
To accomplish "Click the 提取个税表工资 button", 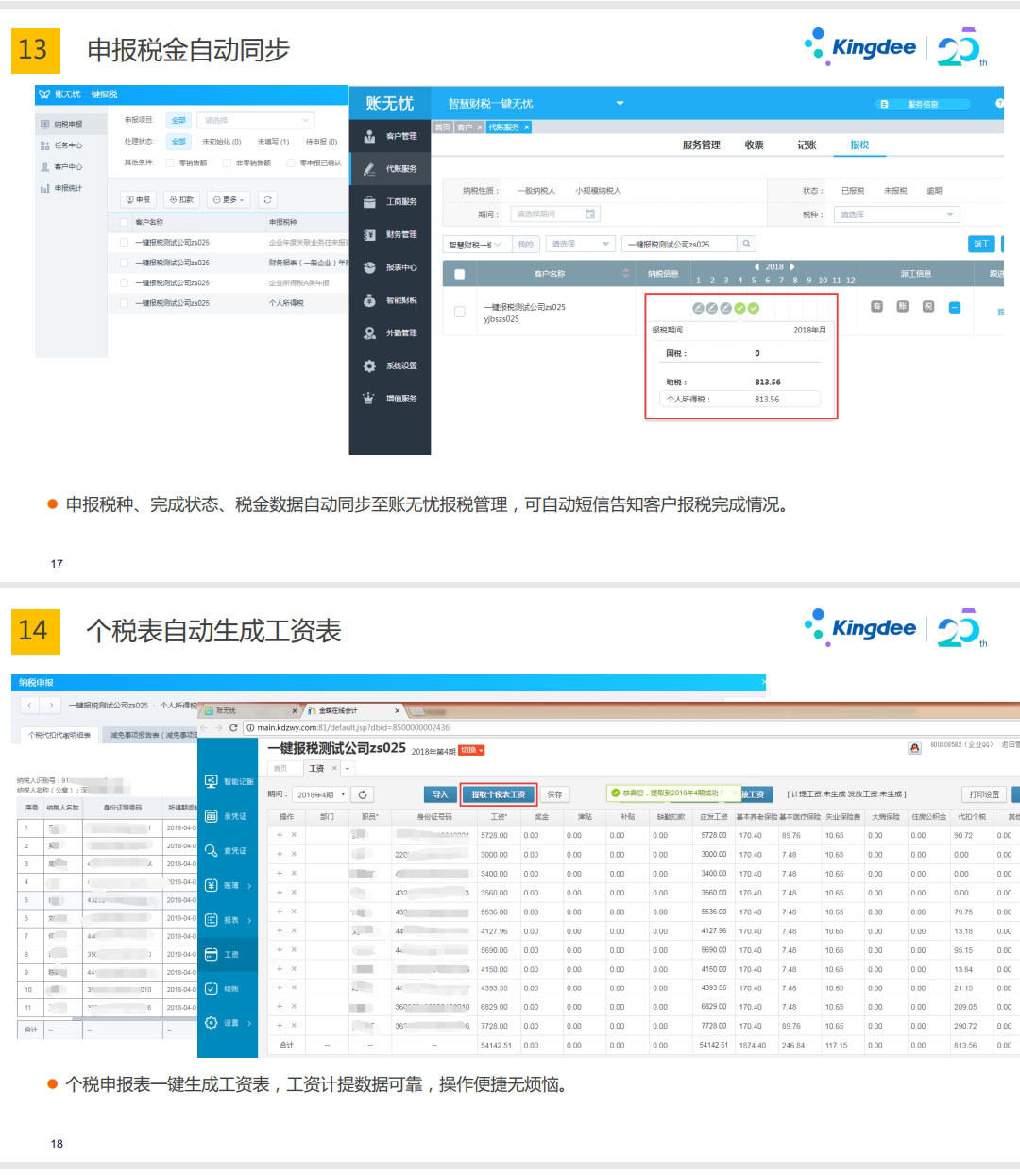I will tap(498, 793).
